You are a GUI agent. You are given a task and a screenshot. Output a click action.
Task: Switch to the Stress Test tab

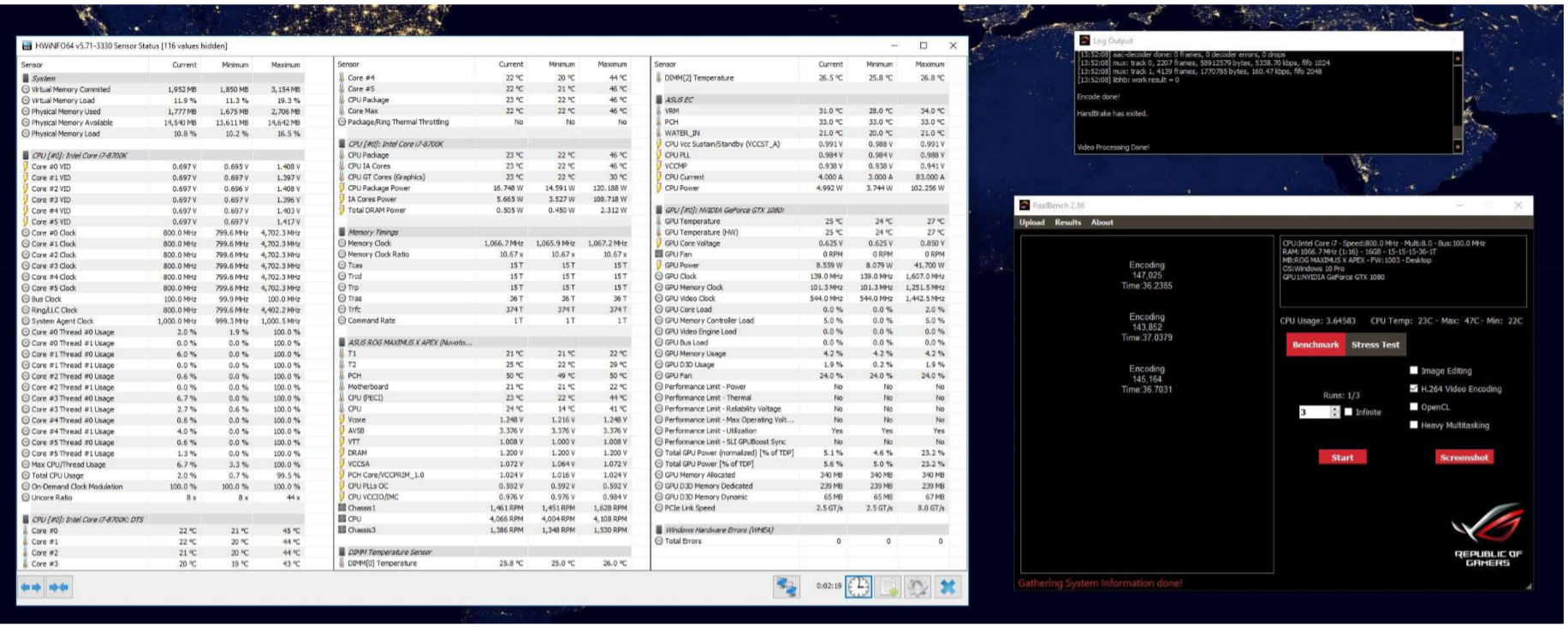(x=1375, y=344)
